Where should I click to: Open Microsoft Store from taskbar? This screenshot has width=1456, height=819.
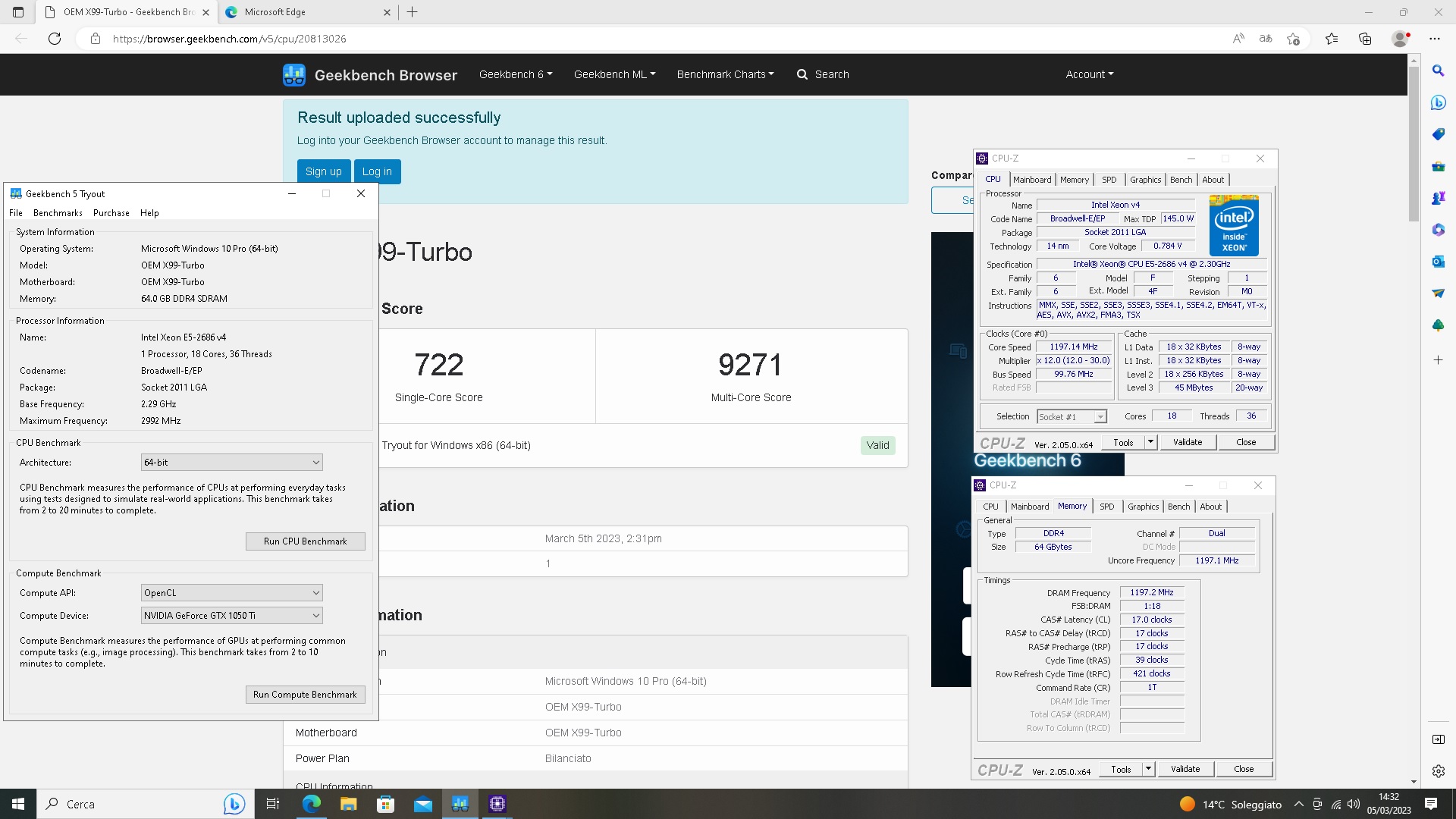point(385,804)
